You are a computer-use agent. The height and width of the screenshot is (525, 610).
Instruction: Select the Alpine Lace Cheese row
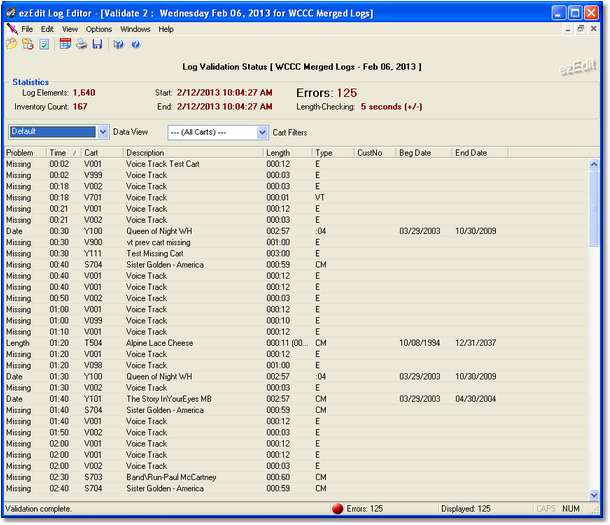(296, 343)
